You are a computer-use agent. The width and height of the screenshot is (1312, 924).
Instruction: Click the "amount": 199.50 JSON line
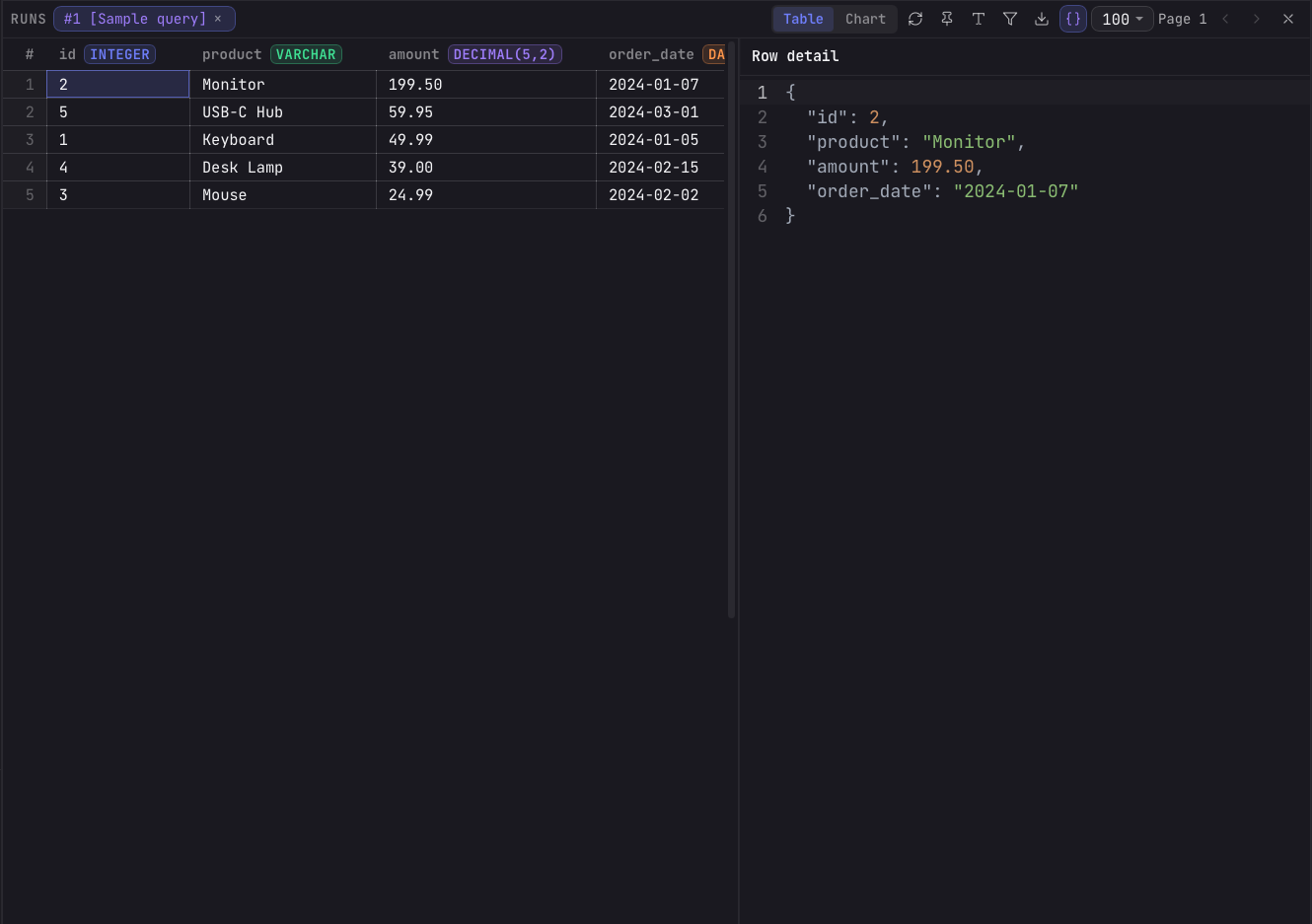click(x=895, y=167)
